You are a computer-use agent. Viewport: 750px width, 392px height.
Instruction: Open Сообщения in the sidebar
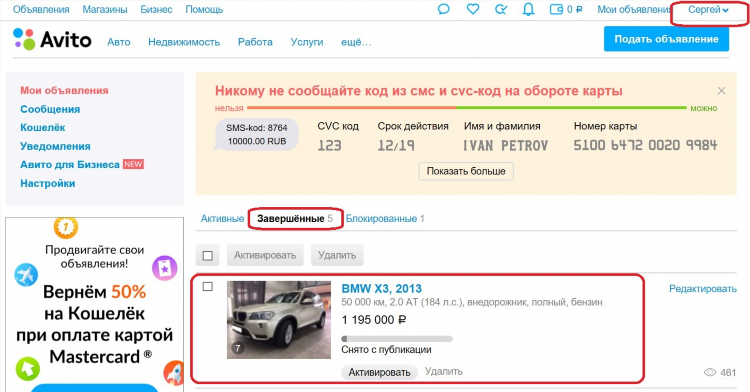coord(50,109)
